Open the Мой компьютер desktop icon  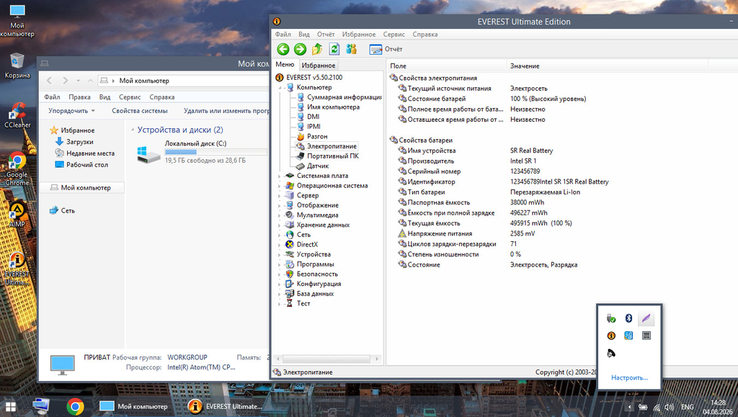17,20
